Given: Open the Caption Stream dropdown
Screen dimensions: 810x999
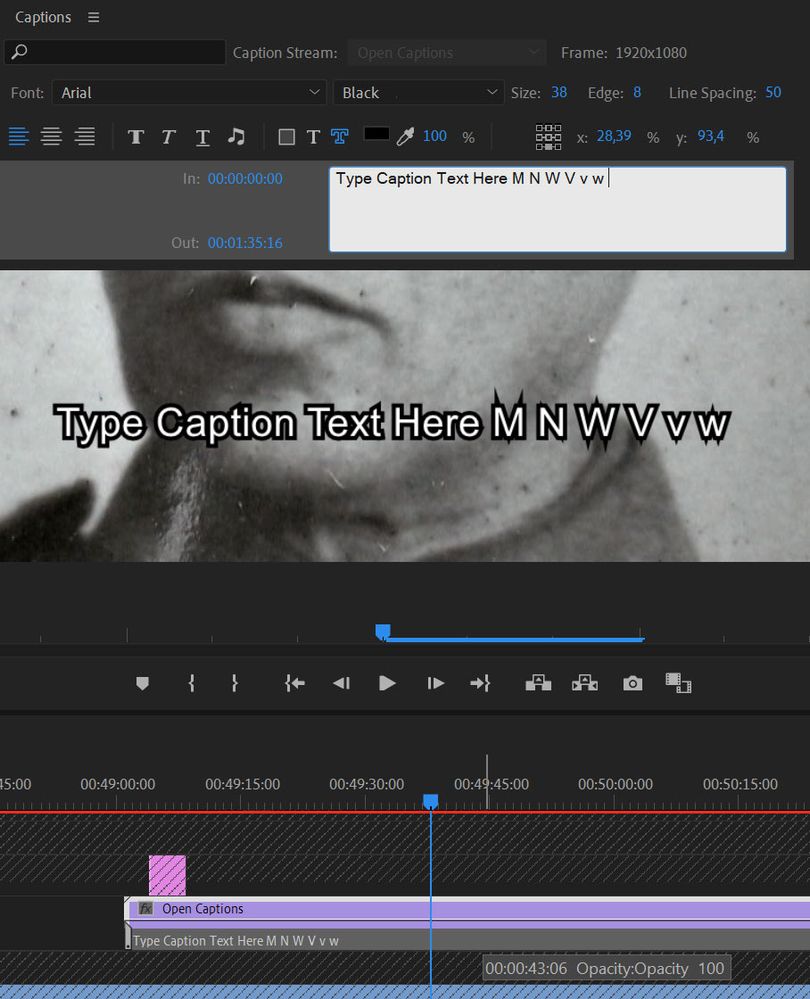Looking at the screenshot, I should point(446,52).
